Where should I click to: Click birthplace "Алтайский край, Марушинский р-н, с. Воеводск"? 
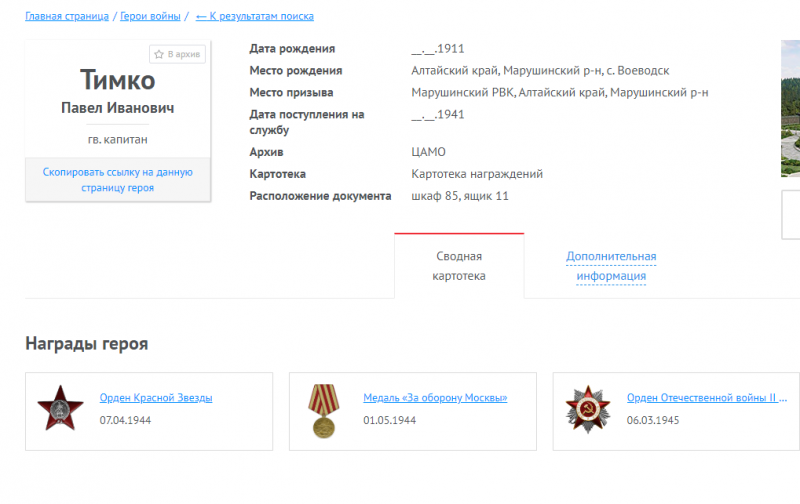tap(540, 70)
